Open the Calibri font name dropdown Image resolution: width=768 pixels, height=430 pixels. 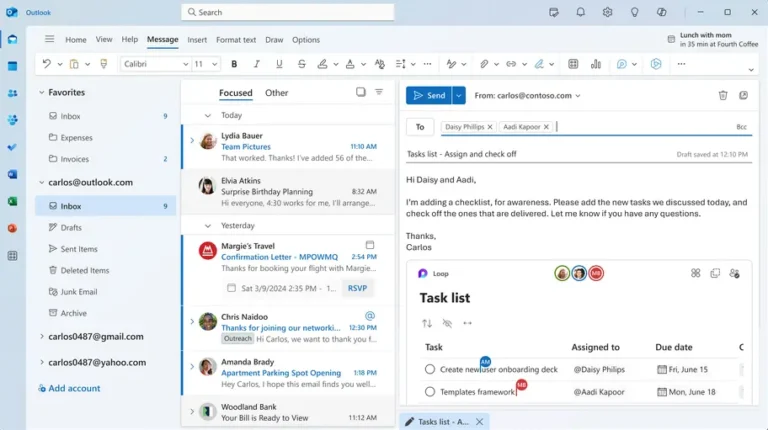pyautogui.click(x=155, y=64)
